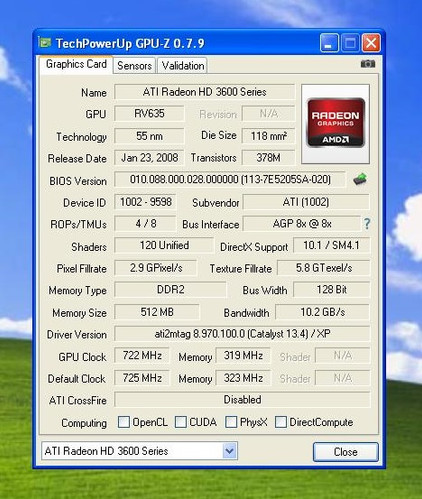Toggle the CUDA checkbox
Image resolution: width=422 pixels, height=499 pixels.
pyautogui.click(x=181, y=422)
